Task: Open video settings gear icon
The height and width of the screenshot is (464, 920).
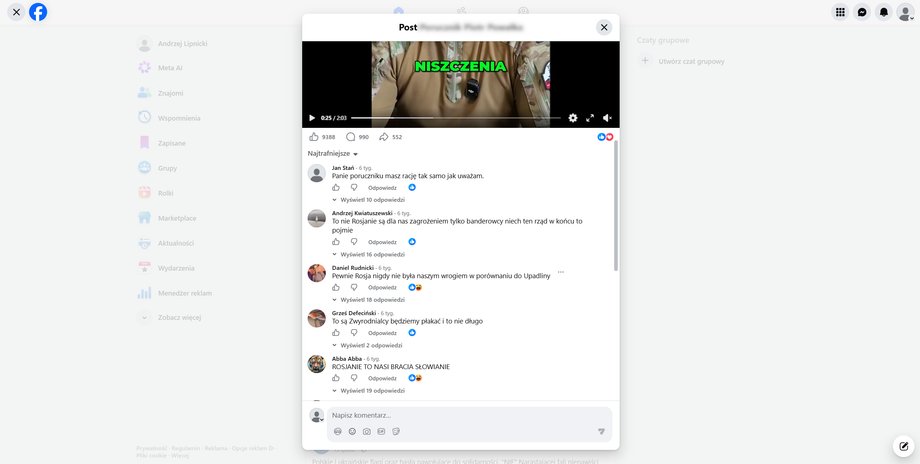Action: coord(573,118)
